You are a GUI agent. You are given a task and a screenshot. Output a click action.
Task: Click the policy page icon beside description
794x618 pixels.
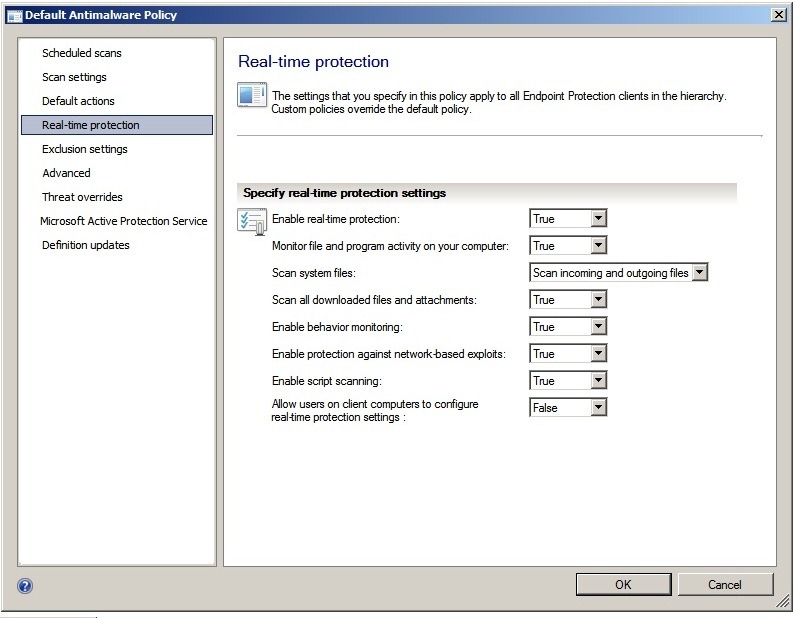pyautogui.click(x=252, y=95)
